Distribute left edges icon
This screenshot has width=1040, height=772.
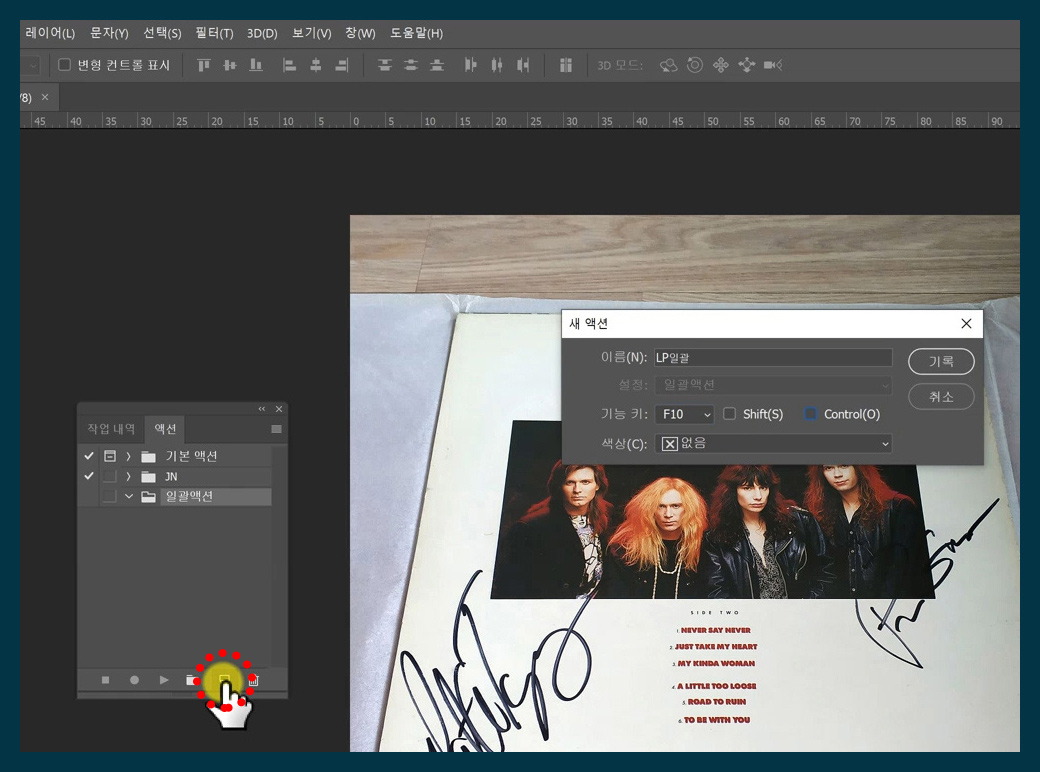470,65
